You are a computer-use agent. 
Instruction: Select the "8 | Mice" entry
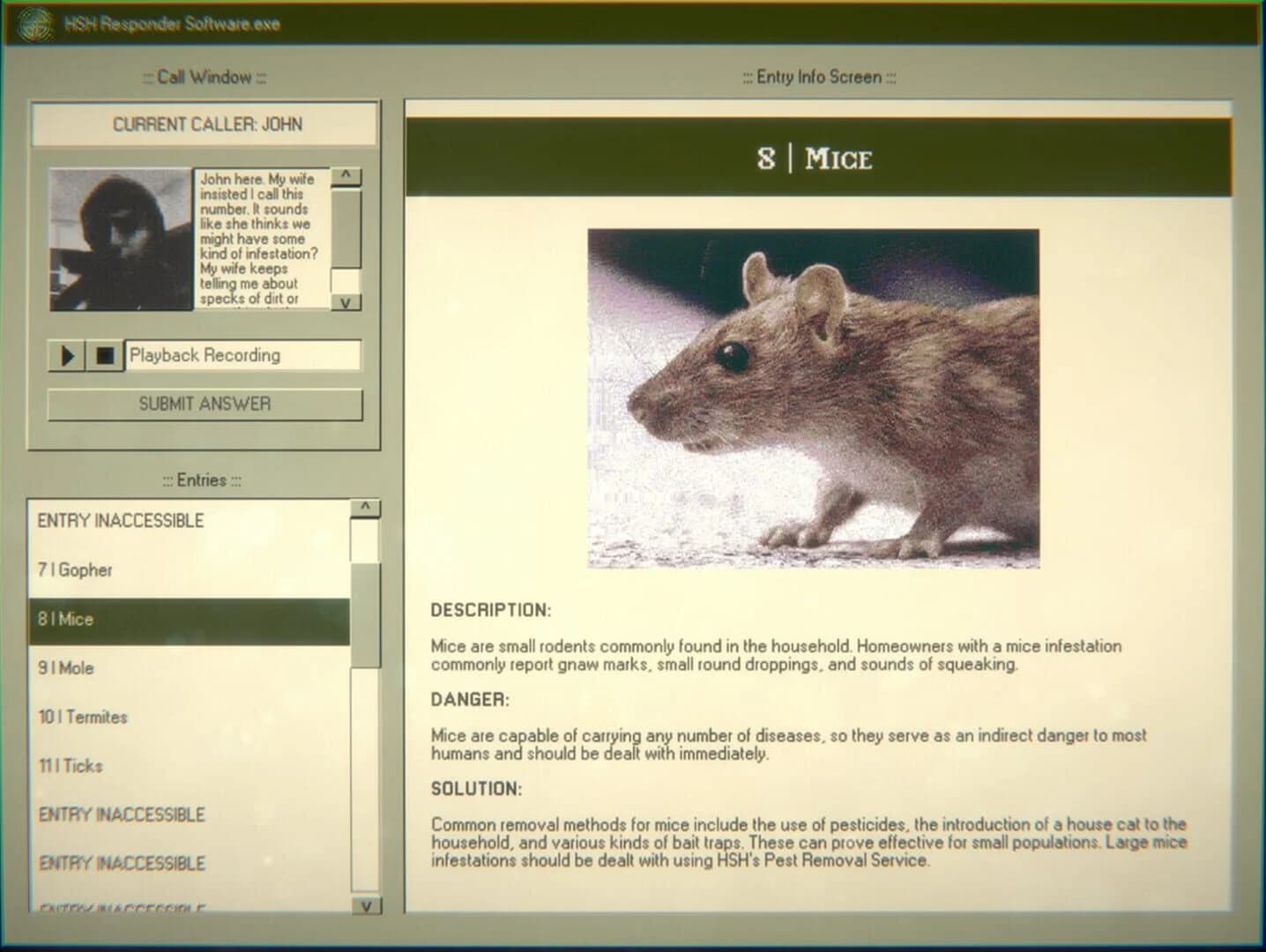tap(190, 619)
